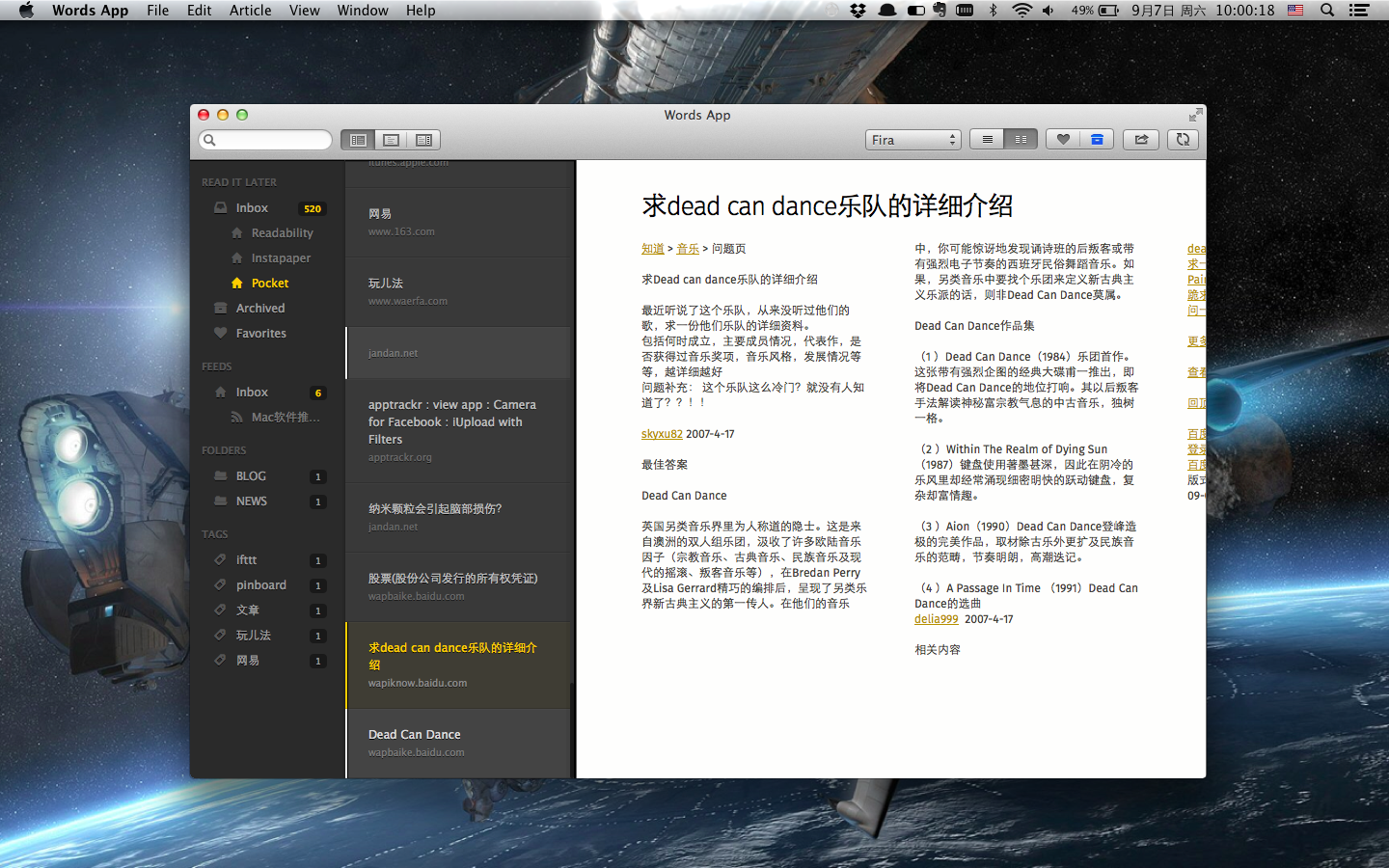Image resolution: width=1389 pixels, height=868 pixels.
Task: Click the Favorites heart icon in sidebar
Action: click(x=221, y=334)
